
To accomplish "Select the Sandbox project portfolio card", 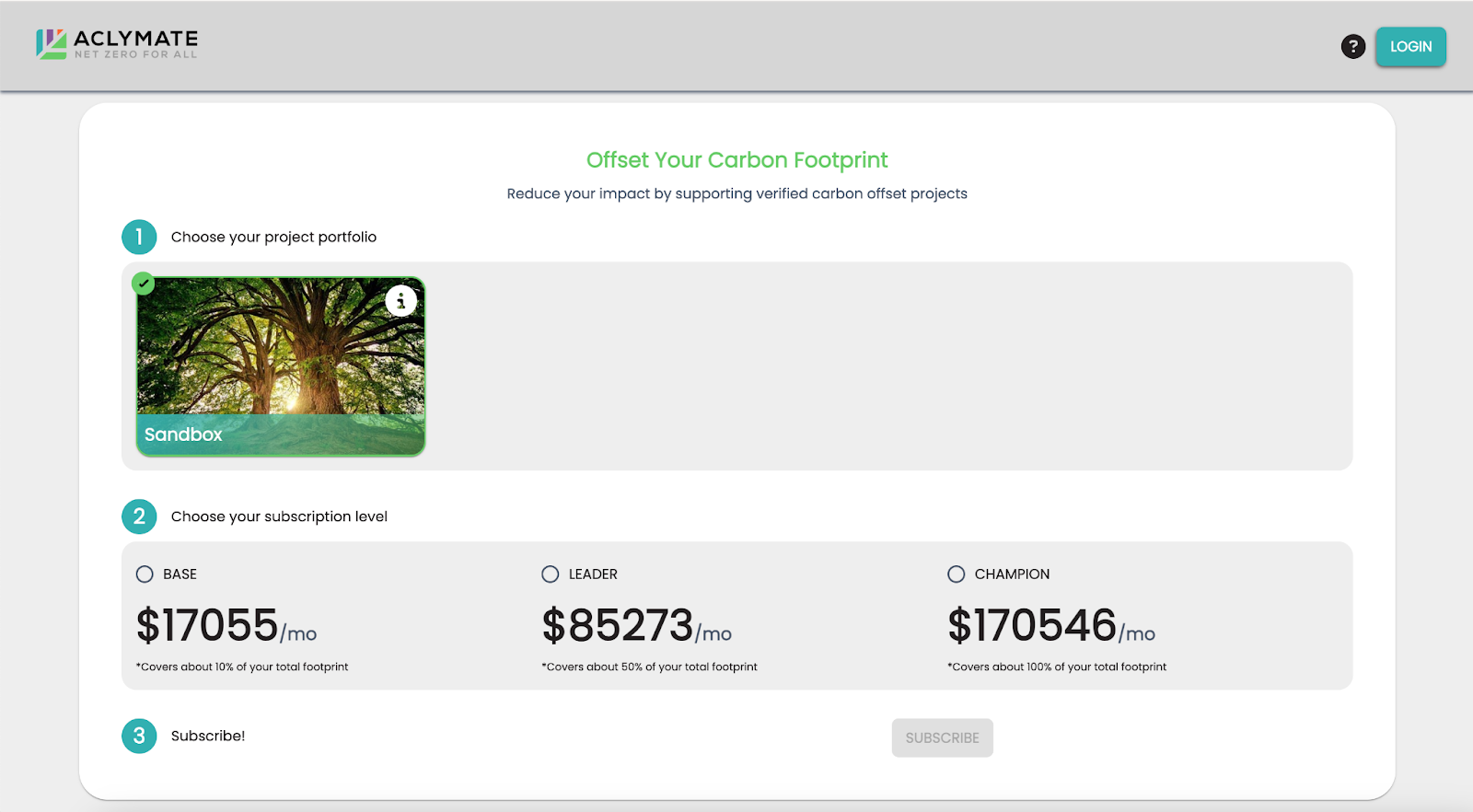I will 281,366.
